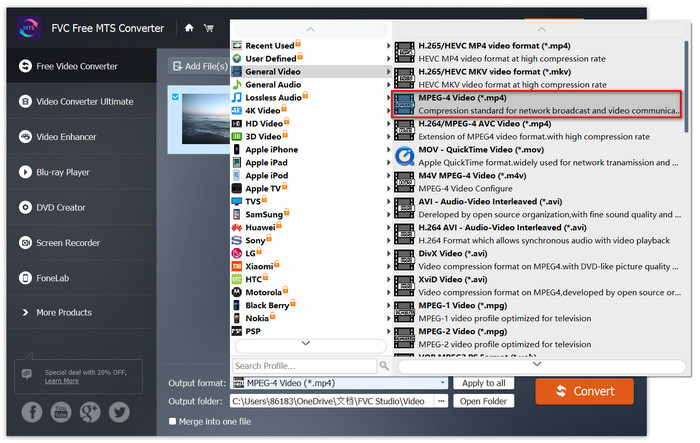Choose M4V MPEG-4 Video format
The height and width of the screenshot is (443, 700).
pyautogui.click(x=538, y=182)
